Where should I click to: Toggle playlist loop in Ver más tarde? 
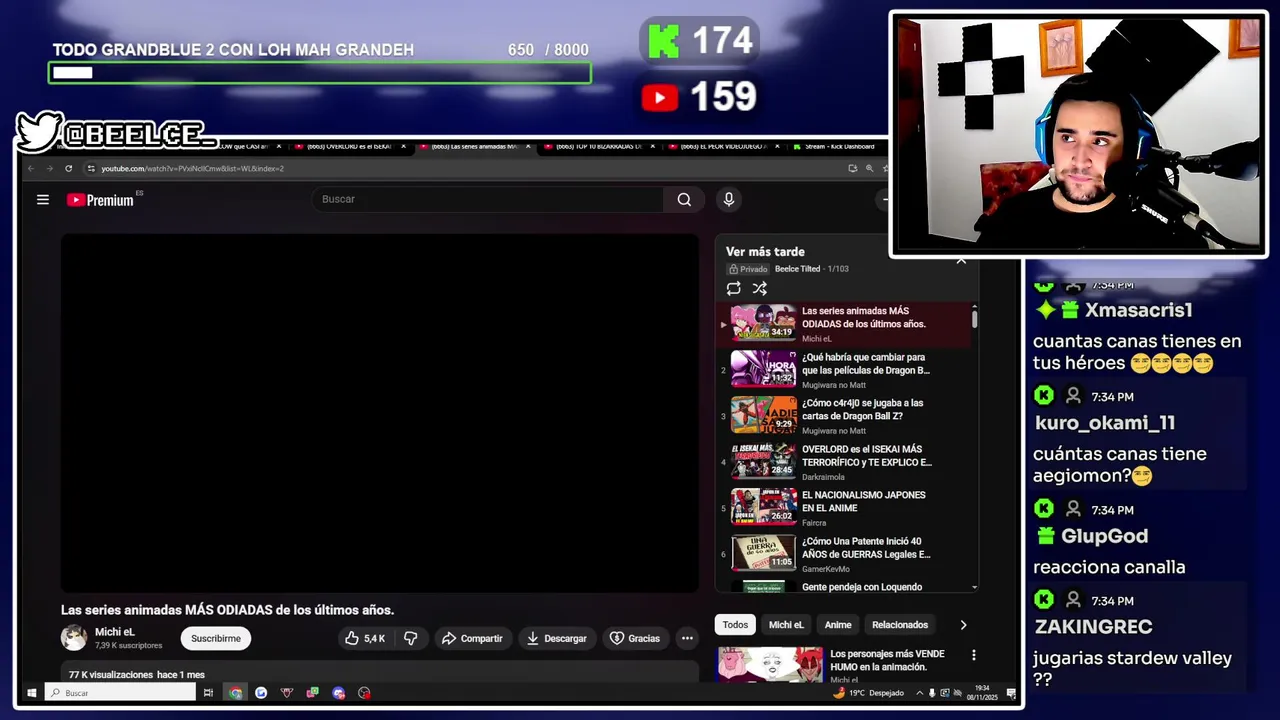pyautogui.click(x=734, y=288)
